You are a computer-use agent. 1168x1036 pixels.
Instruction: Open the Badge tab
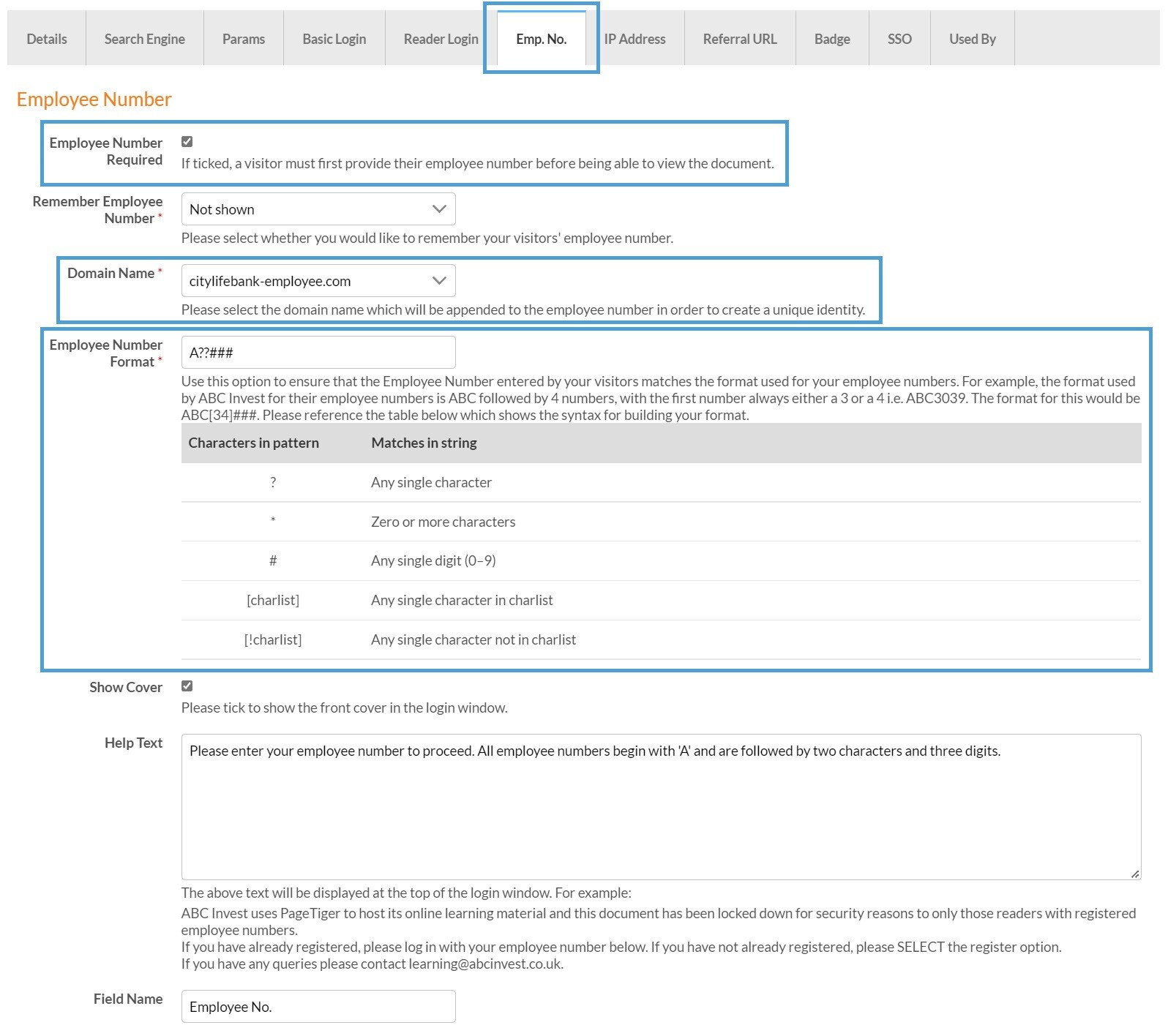[831, 39]
